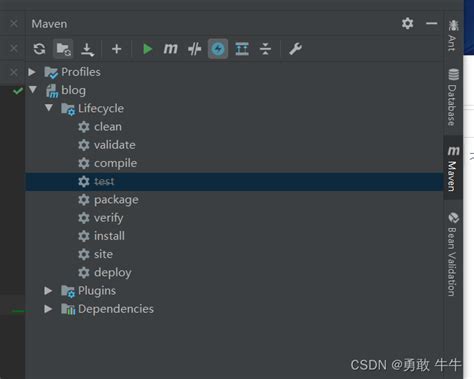474x379 pixels.
Task: Toggle Offline Mode icon
Action: tap(194, 49)
